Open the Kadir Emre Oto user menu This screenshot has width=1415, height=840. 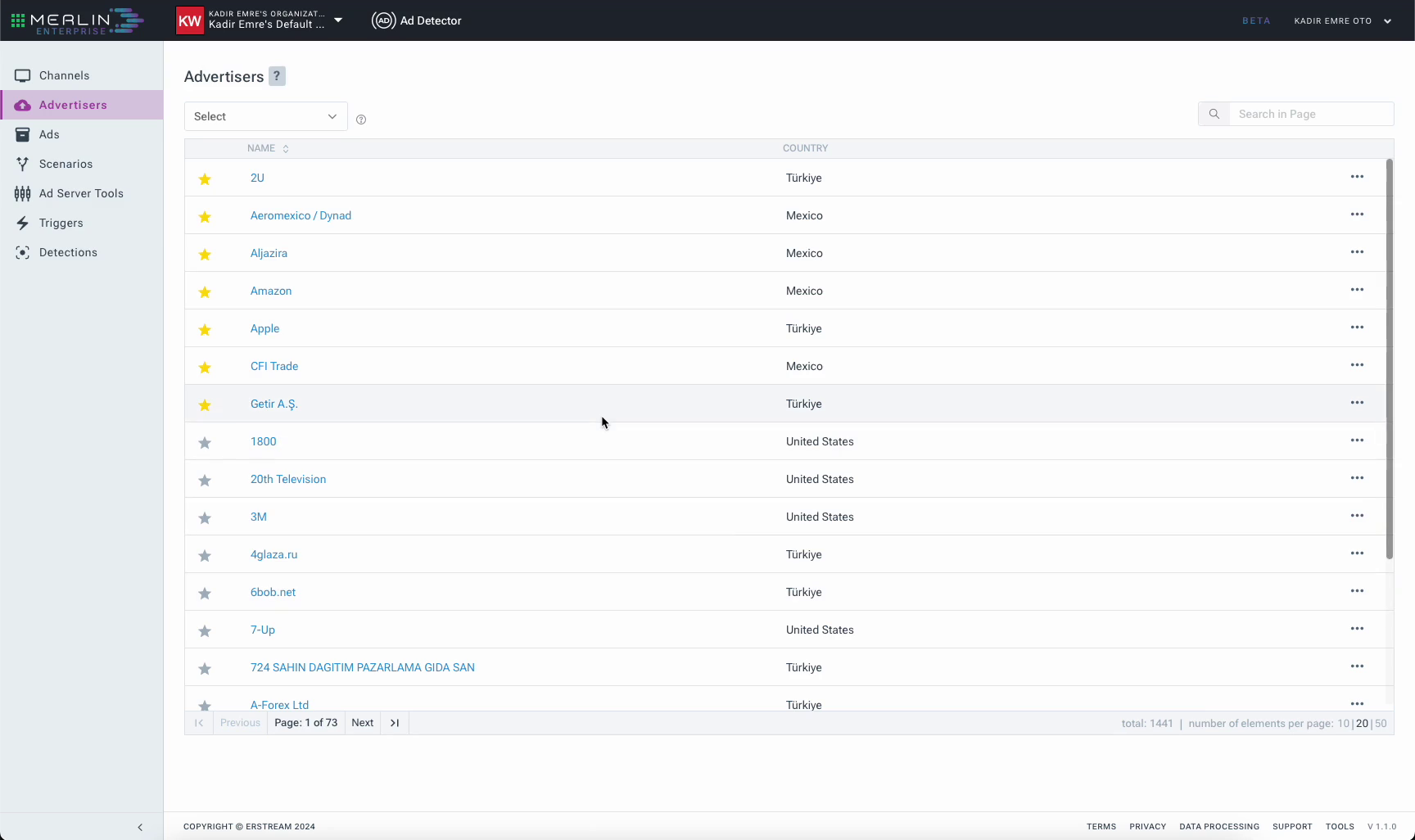(1343, 20)
